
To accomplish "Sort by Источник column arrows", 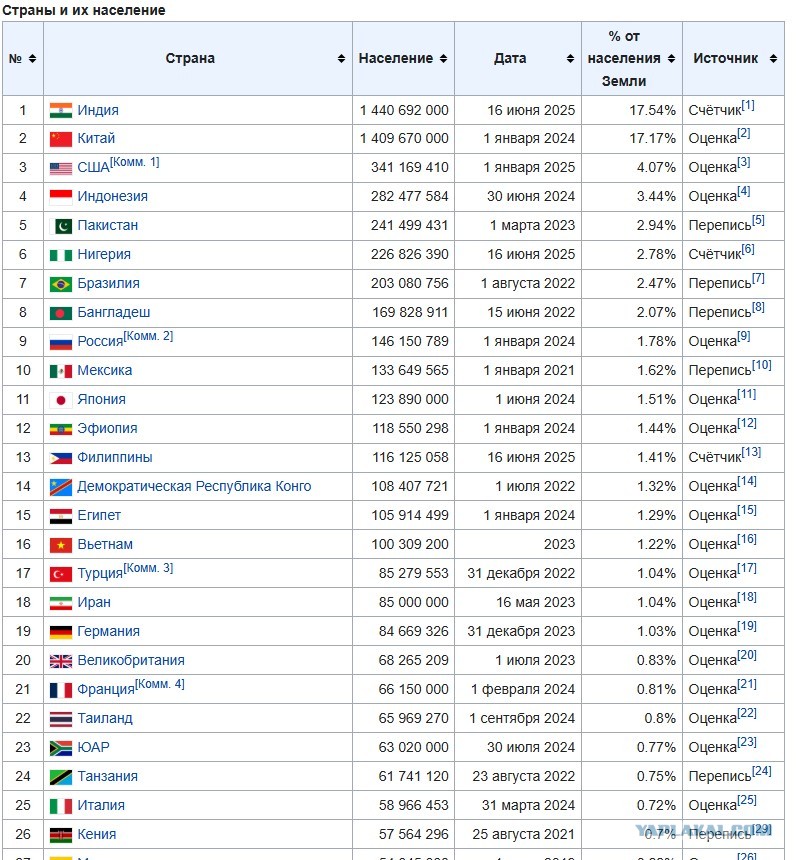I will pyautogui.click(x=773, y=59).
